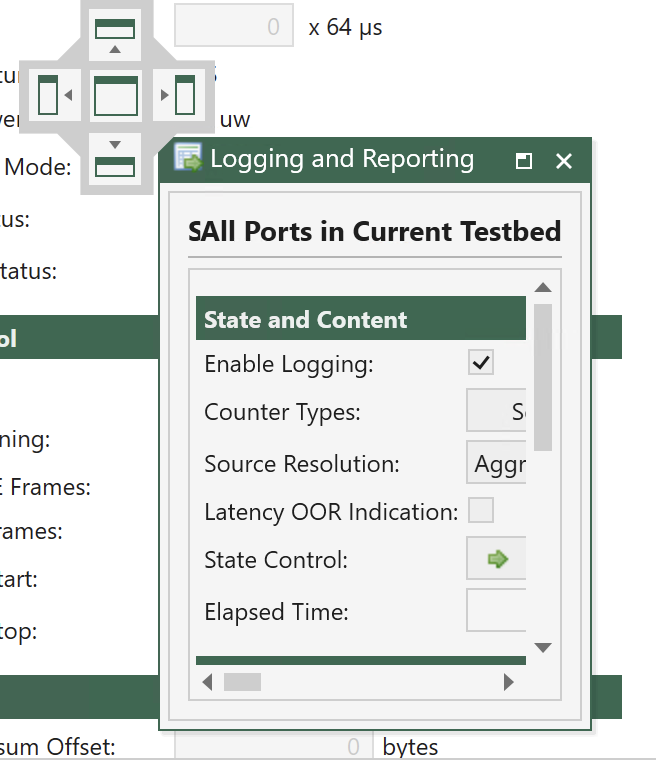
Task: Dock panel to right using dock guide
Action: click(179, 95)
